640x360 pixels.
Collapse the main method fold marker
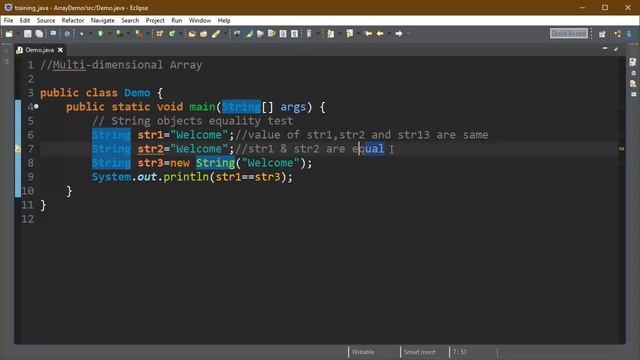coord(36,107)
